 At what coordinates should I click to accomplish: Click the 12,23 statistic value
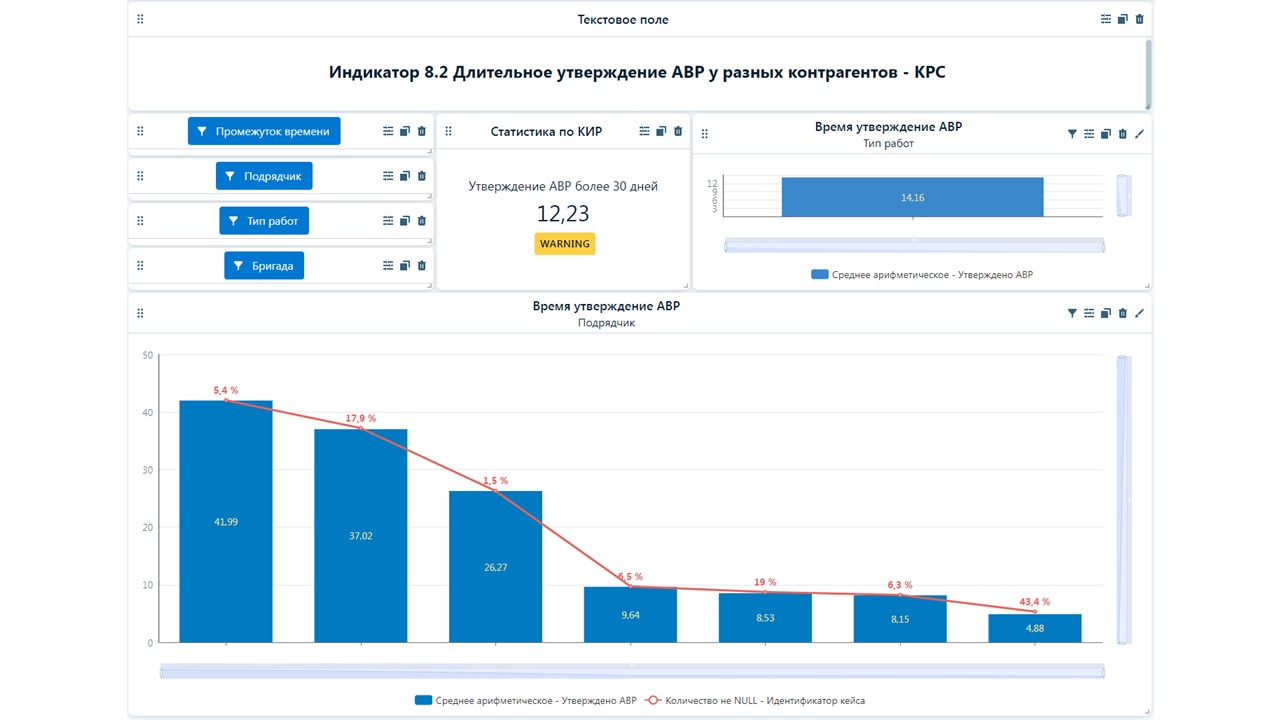(x=565, y=213)
